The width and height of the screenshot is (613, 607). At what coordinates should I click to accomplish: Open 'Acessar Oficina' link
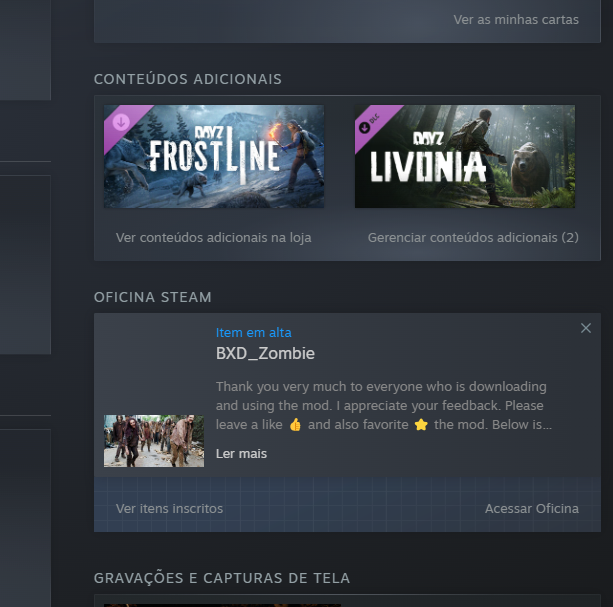(x=532, y=509)
